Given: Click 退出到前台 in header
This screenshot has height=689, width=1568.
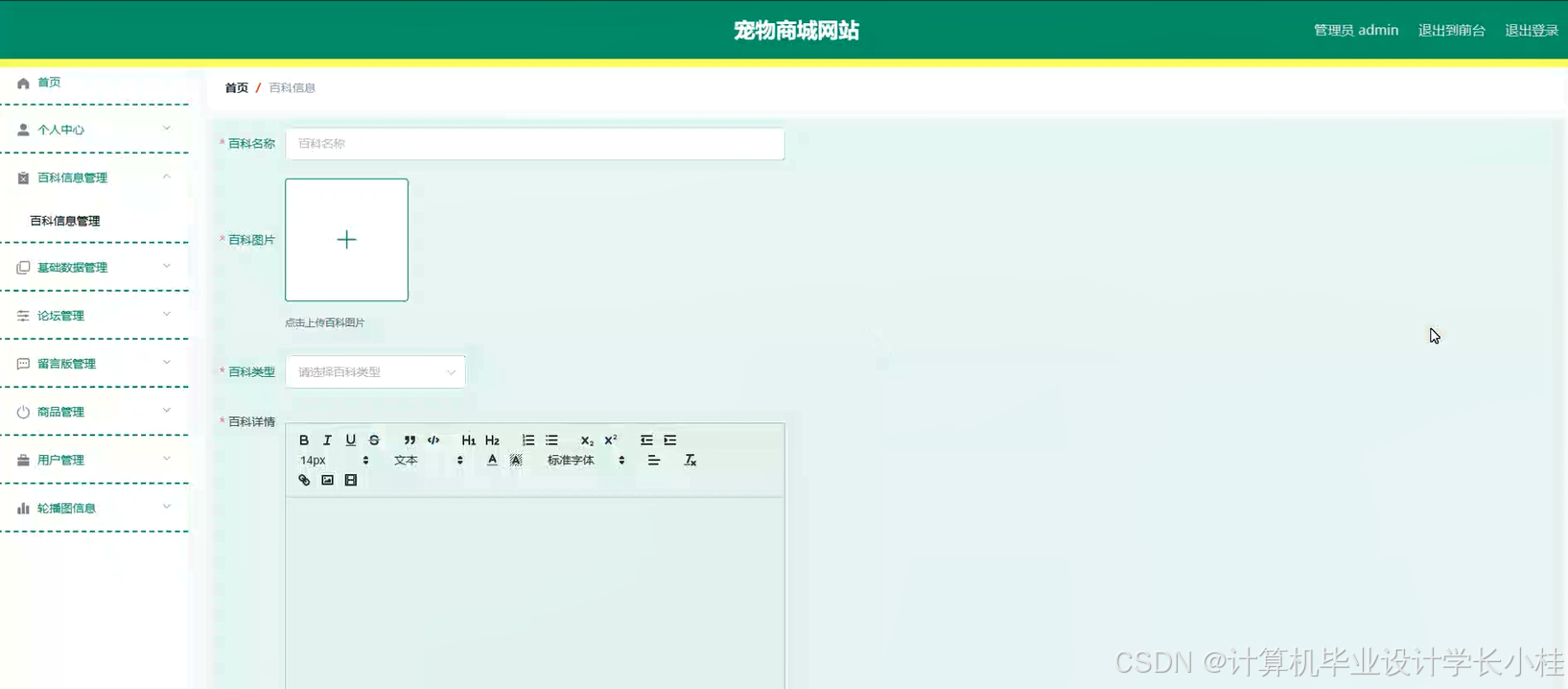Looking at the screenshot, I should tap(1451, 31).
